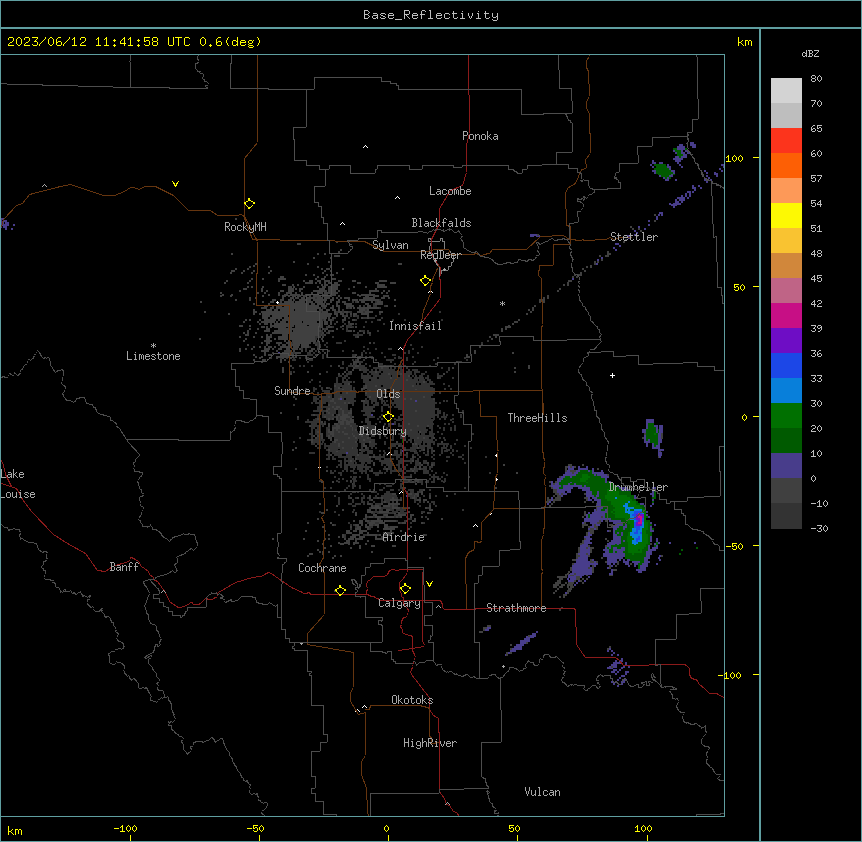Click the Lake Louise label
Image resolution: width=862 pixels, height=842 pixels.
(x=16, y=484)
